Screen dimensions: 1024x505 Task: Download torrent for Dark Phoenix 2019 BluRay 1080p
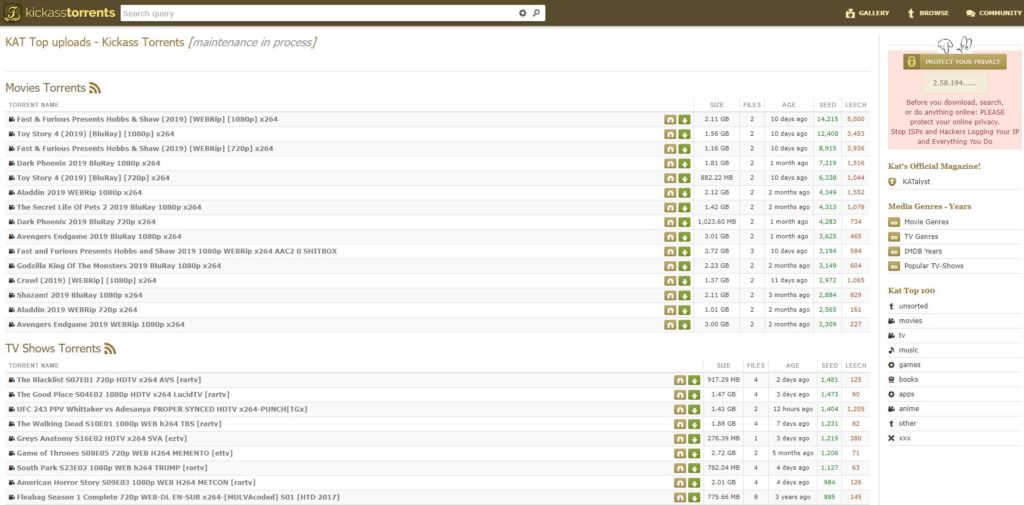tap(684, 163)
